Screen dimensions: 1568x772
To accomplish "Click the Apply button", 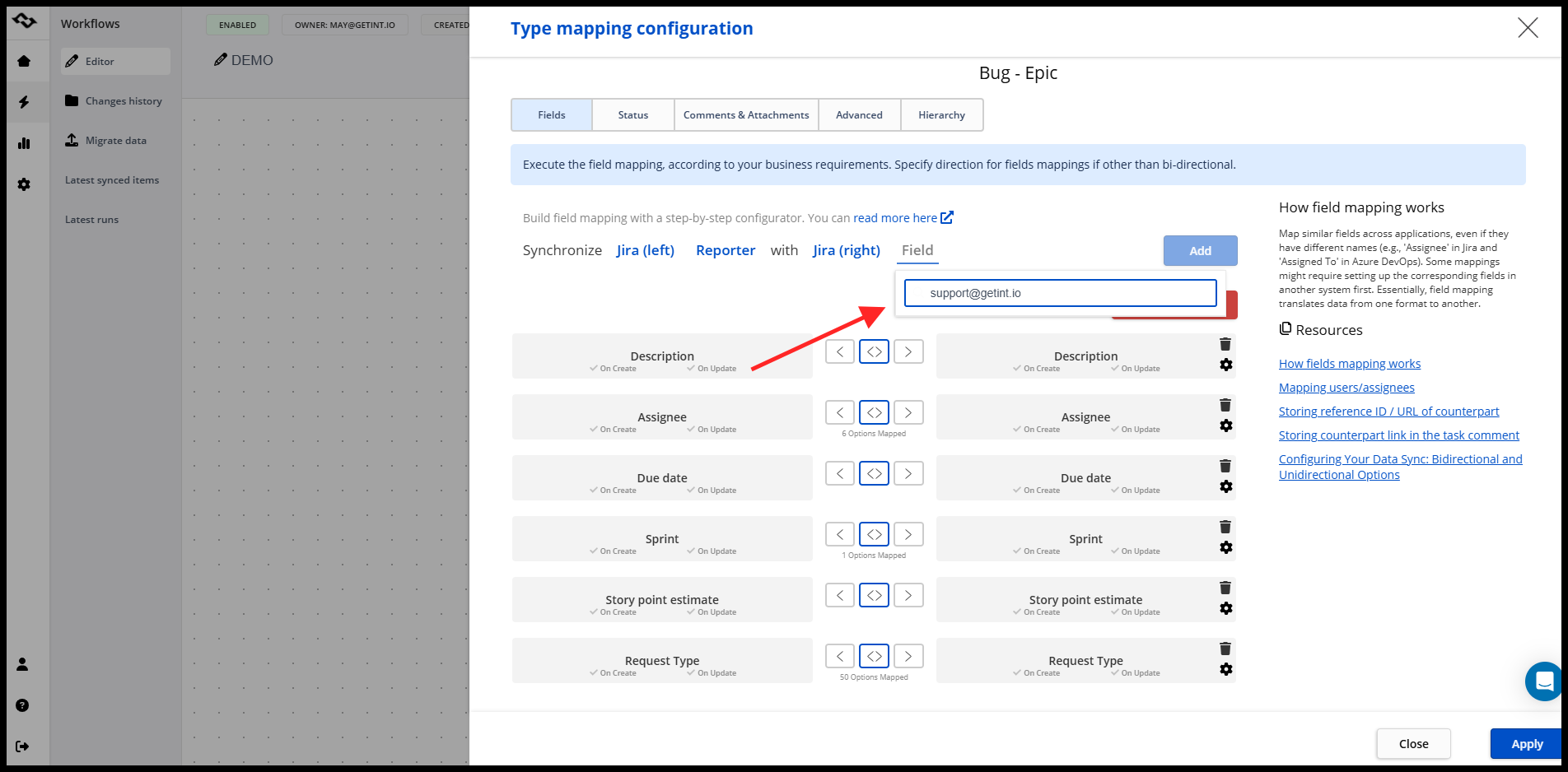I will point(1526,744).
